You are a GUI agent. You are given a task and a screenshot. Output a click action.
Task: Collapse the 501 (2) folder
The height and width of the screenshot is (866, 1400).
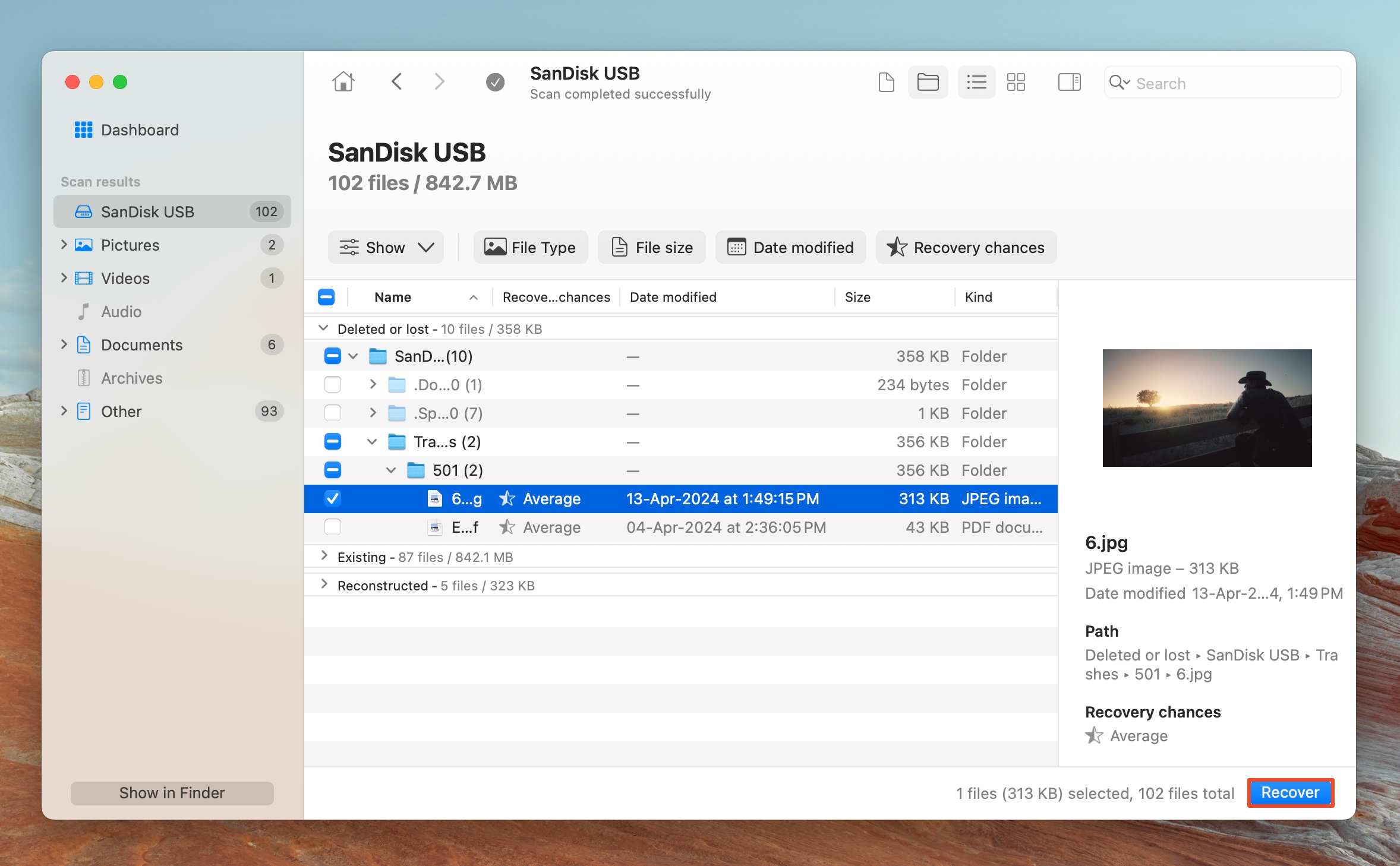coord(391,470)
